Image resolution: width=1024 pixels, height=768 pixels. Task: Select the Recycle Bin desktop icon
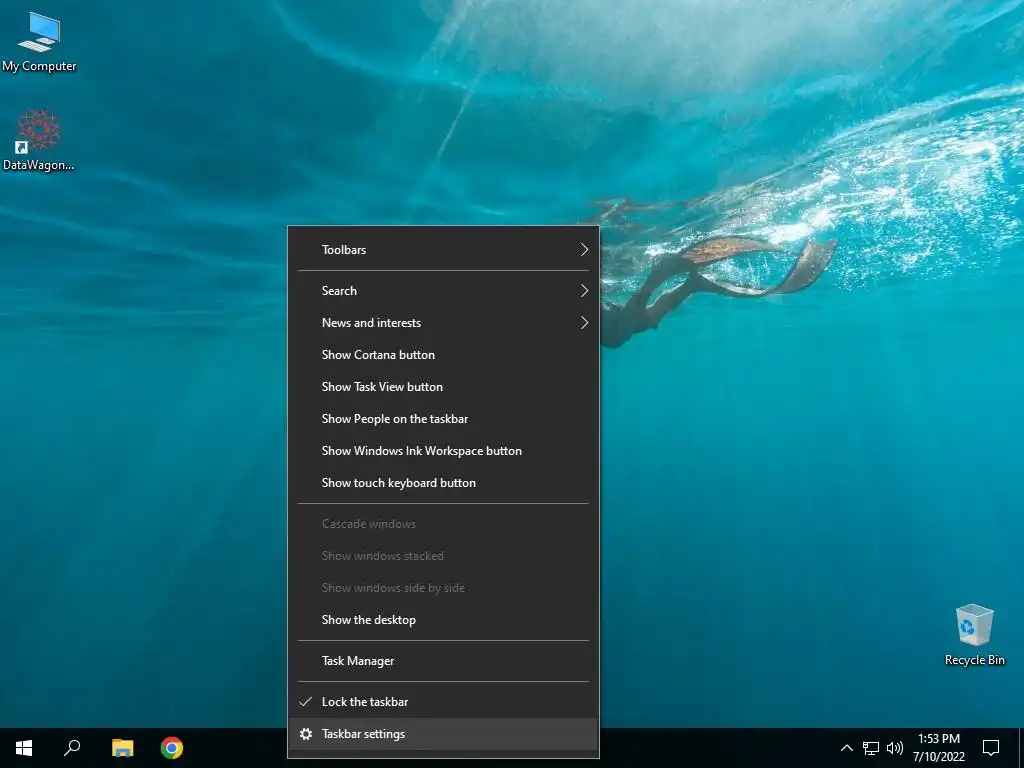click(974, 635)
